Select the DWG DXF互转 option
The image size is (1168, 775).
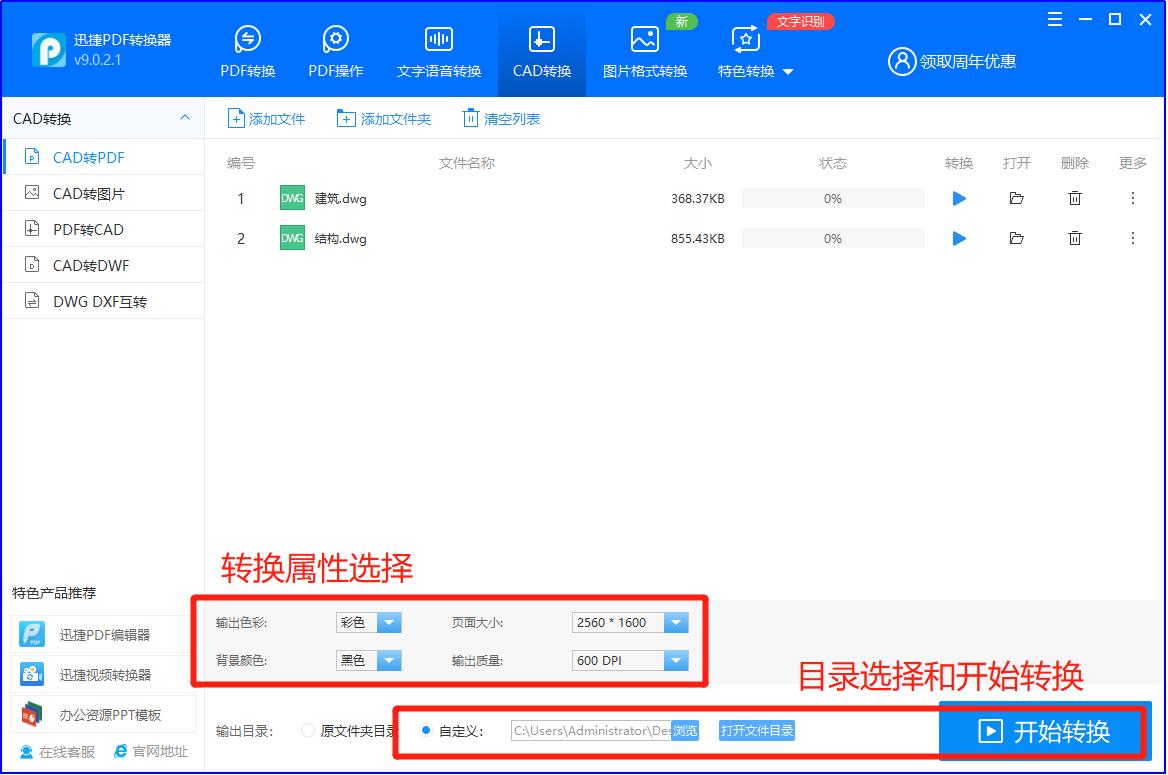[86, 300]
